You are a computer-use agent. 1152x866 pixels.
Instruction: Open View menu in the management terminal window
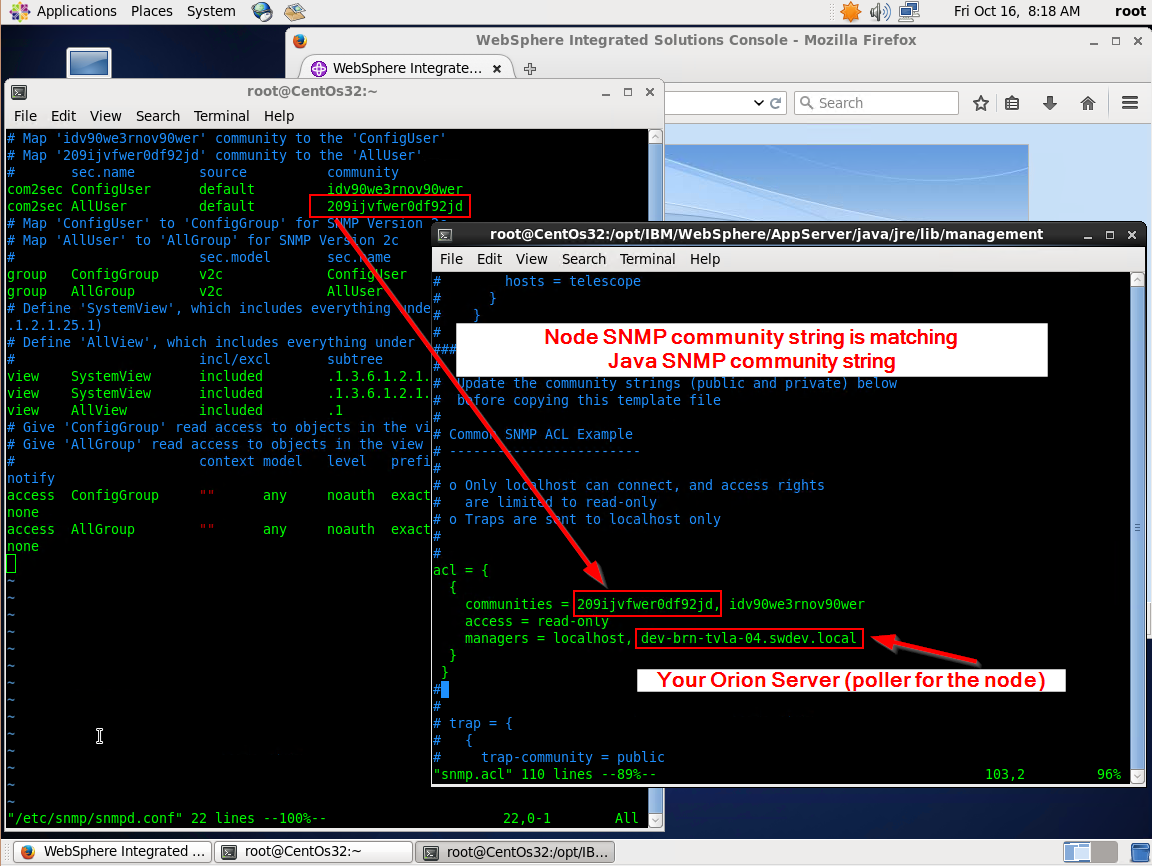pyautogui.click(x=532, y=259)
